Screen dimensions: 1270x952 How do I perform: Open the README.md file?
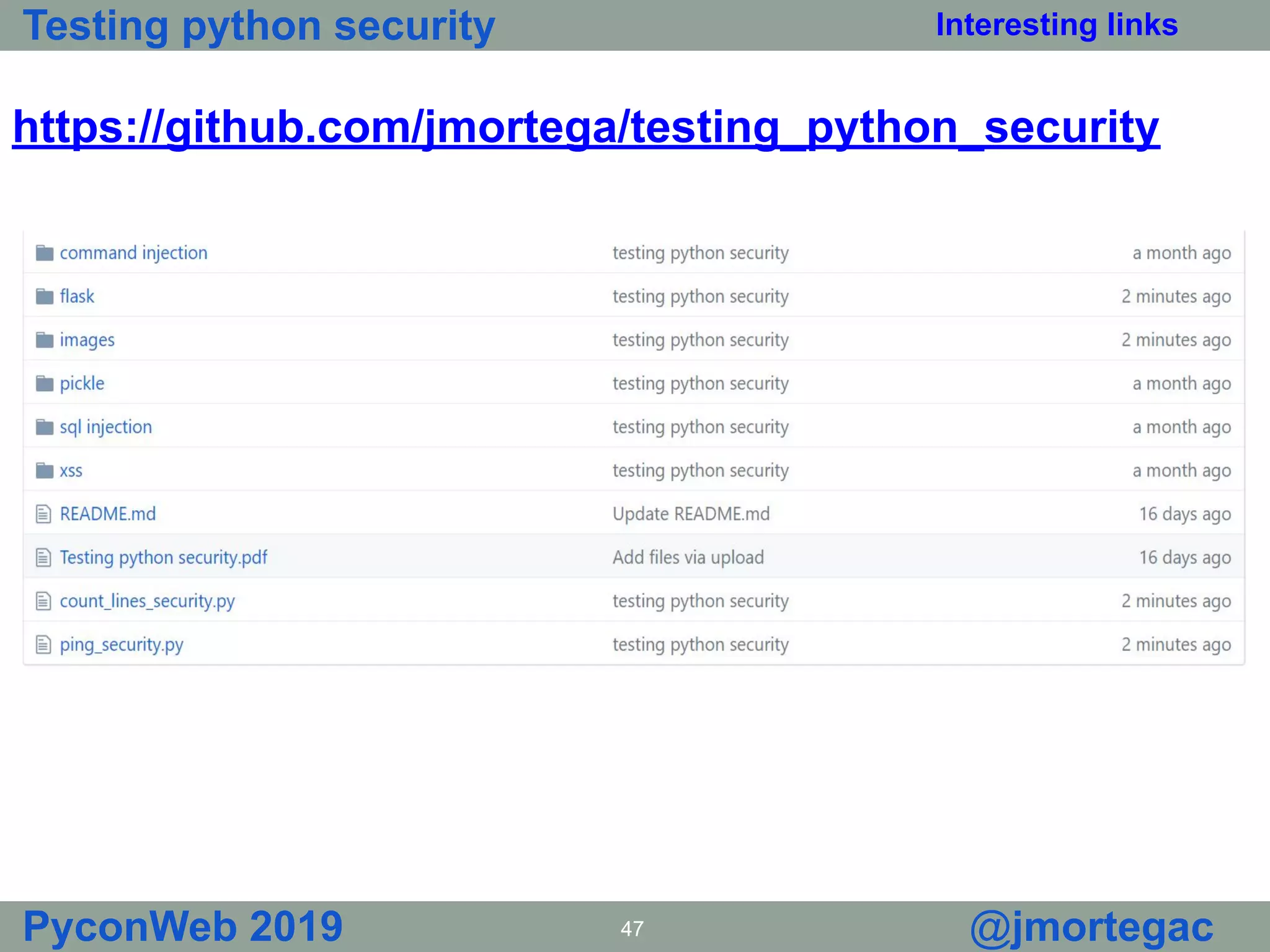[107, 514]
